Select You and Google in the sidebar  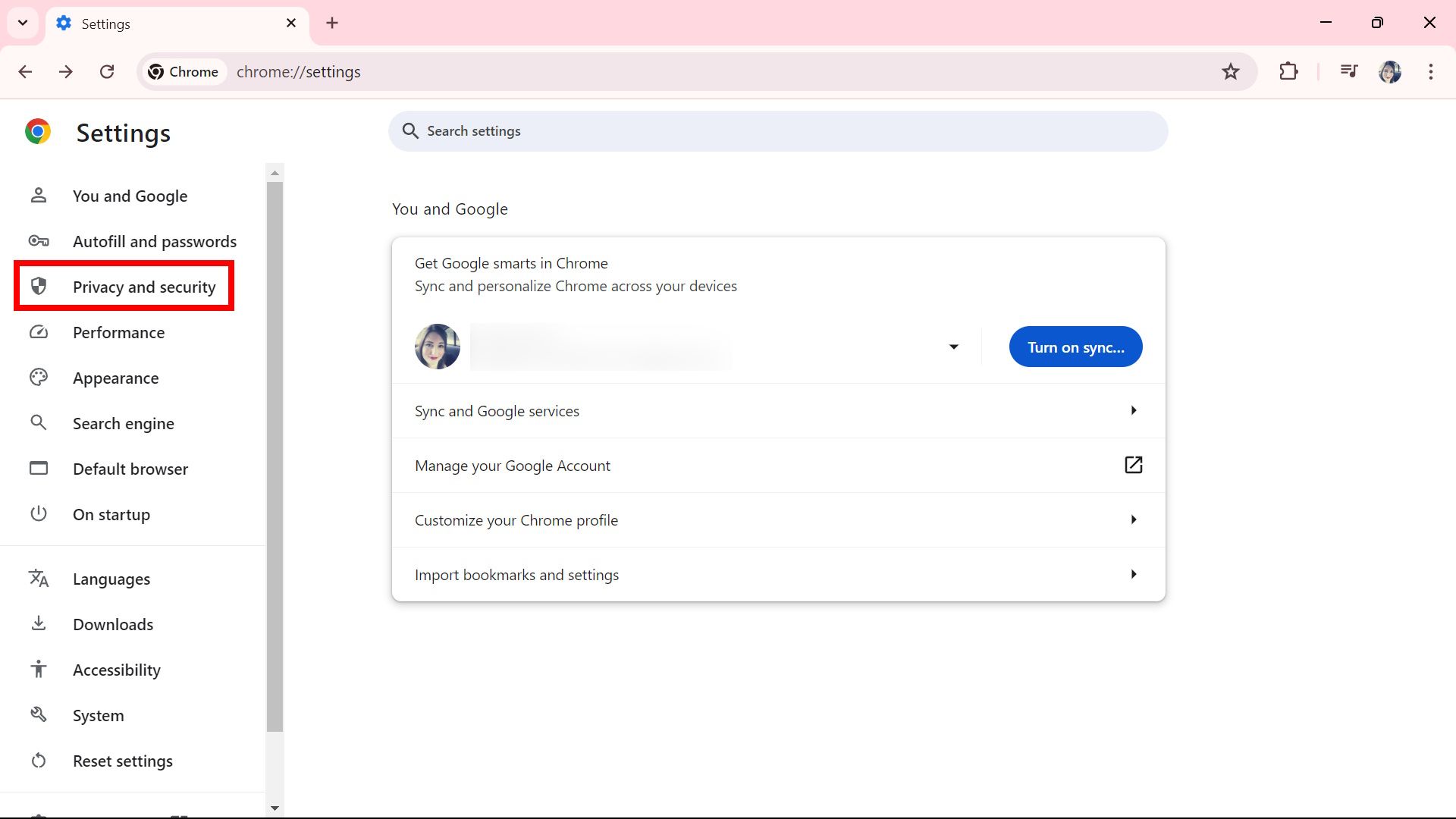[130, 196]
